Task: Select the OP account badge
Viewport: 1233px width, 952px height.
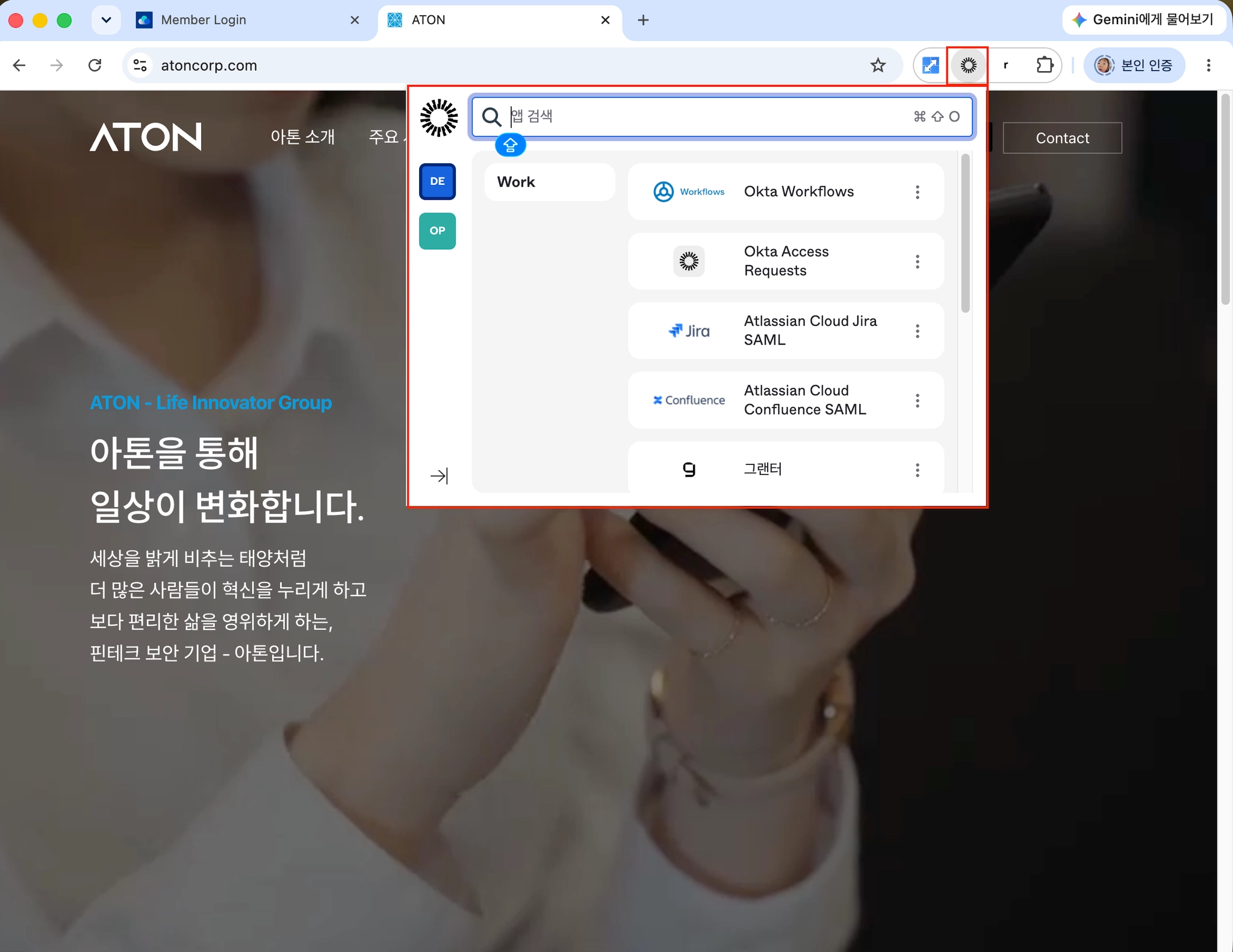Action: click(x=438, y=231)
